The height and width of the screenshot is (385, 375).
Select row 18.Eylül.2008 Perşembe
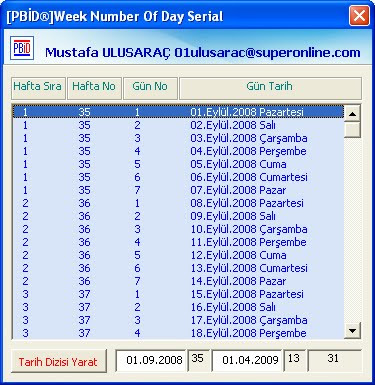click(178, 333)
